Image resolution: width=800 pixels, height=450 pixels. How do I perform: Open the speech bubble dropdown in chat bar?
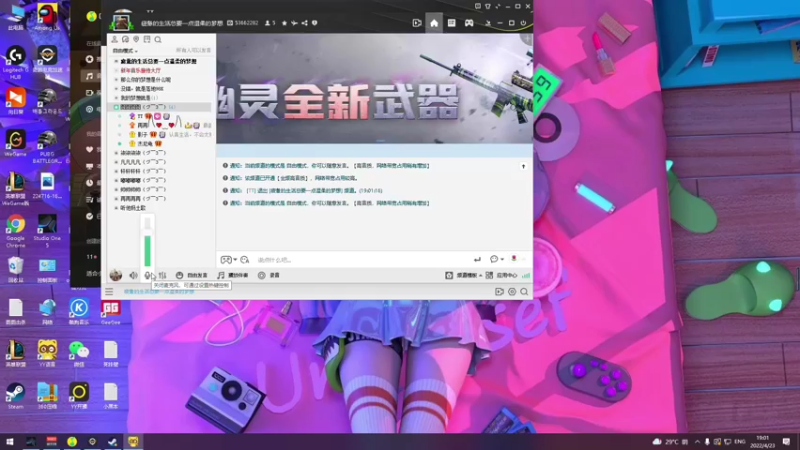(x=496, y=259)
